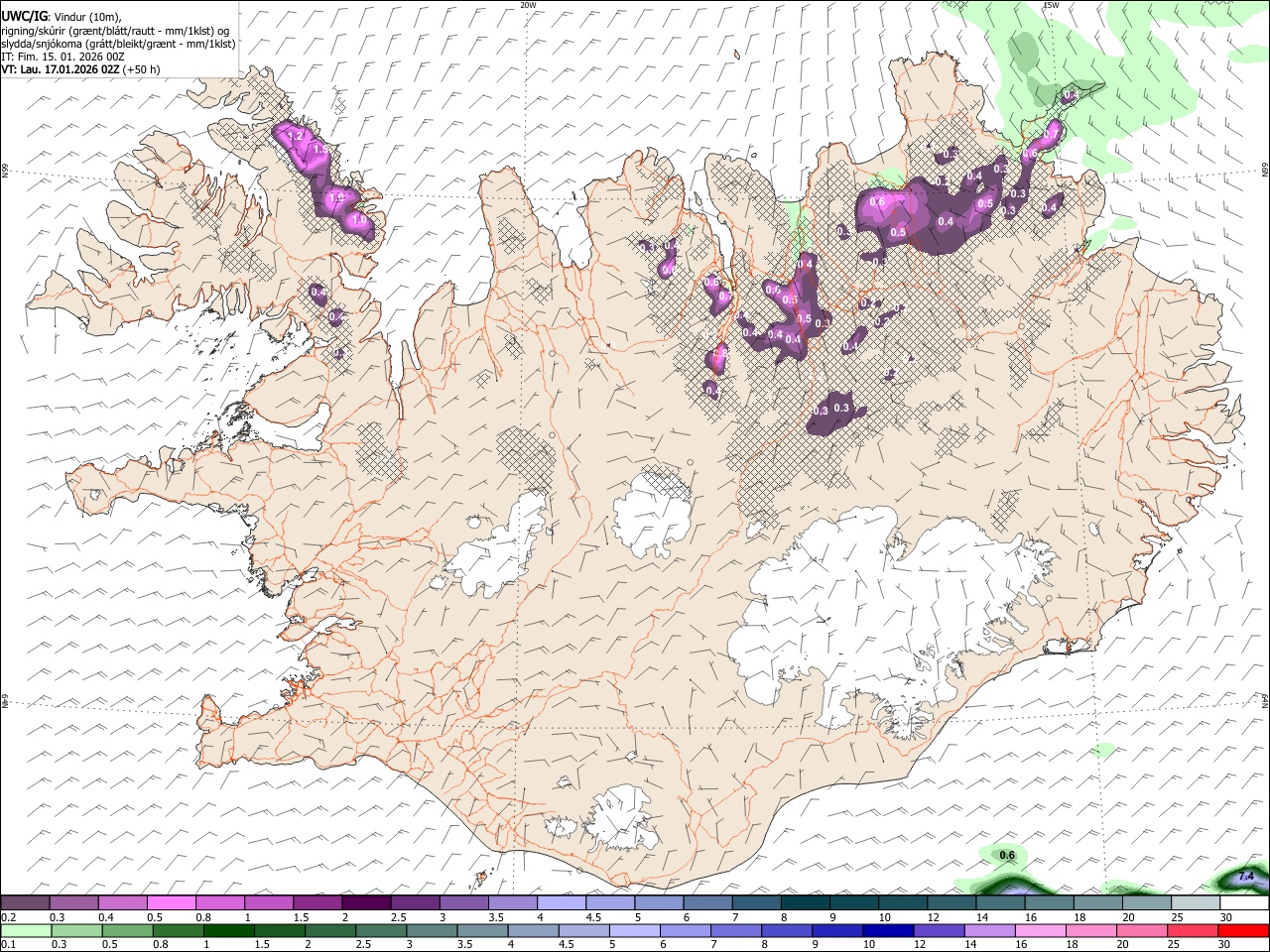This screenshot has width=1270, height=952.
Task: Select the bottom-row 0.1 pale green swatch
Action: click(25, 931)
